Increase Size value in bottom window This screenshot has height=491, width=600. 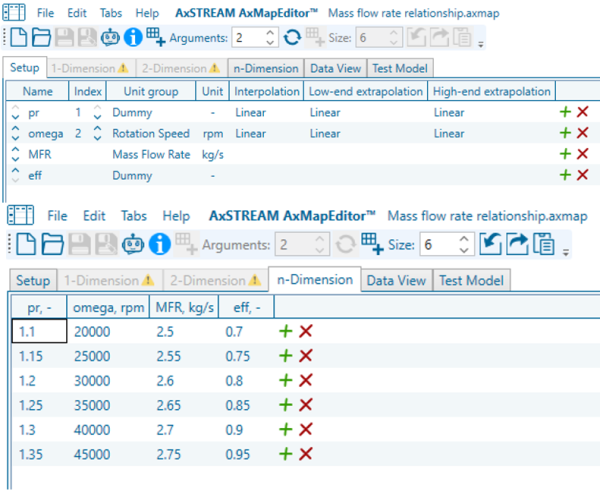click(464, 239)
